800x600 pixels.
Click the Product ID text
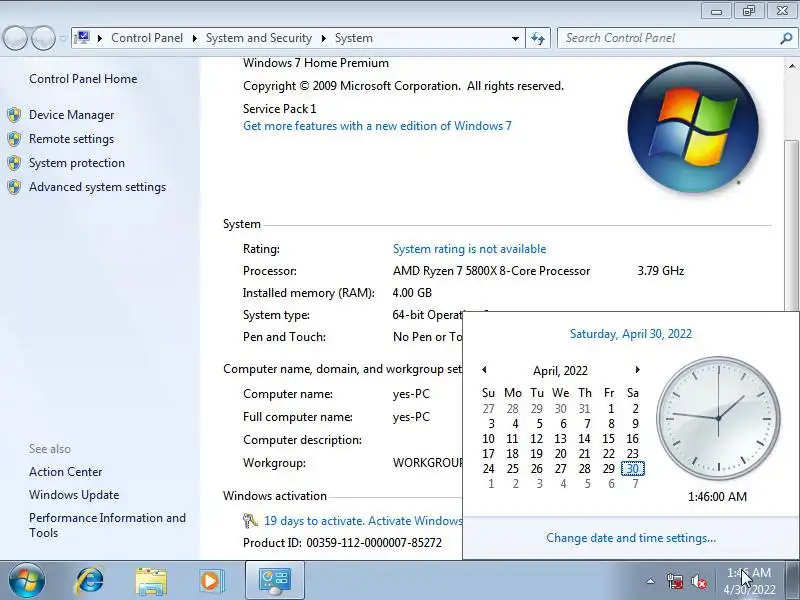(x=342, y=542)
